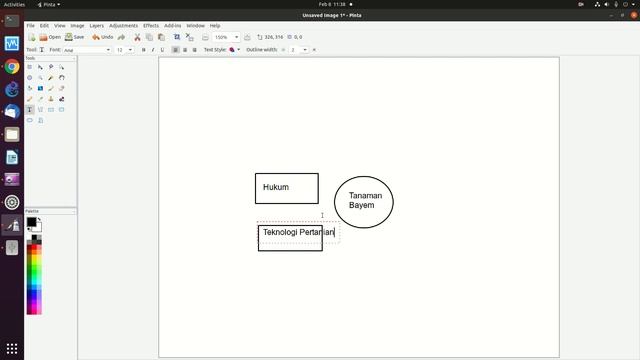Select the Lasso Select tool
This screenshot has width=640, height=360.
tap(51, 67)
